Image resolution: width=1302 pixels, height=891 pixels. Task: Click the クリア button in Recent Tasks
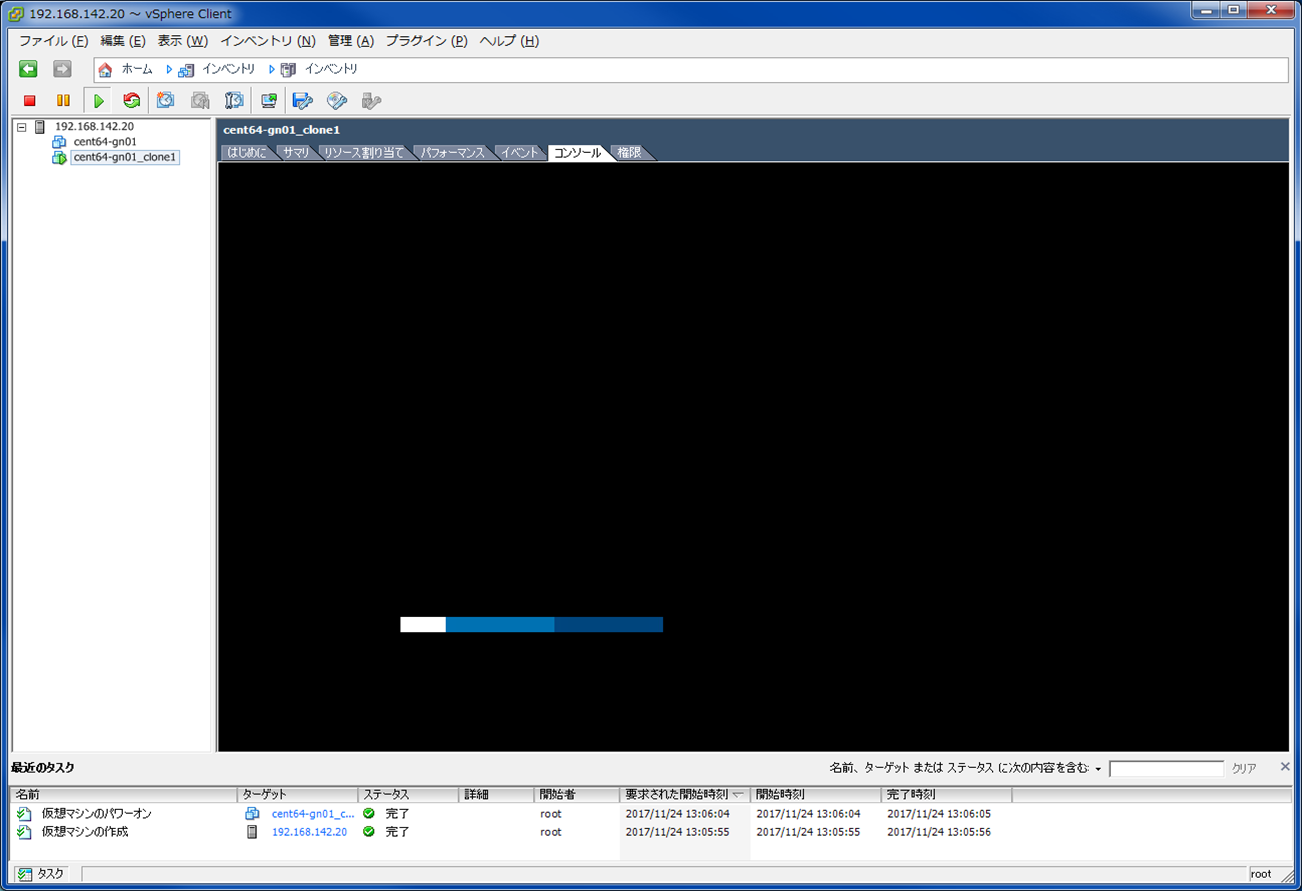(1244, 769)
